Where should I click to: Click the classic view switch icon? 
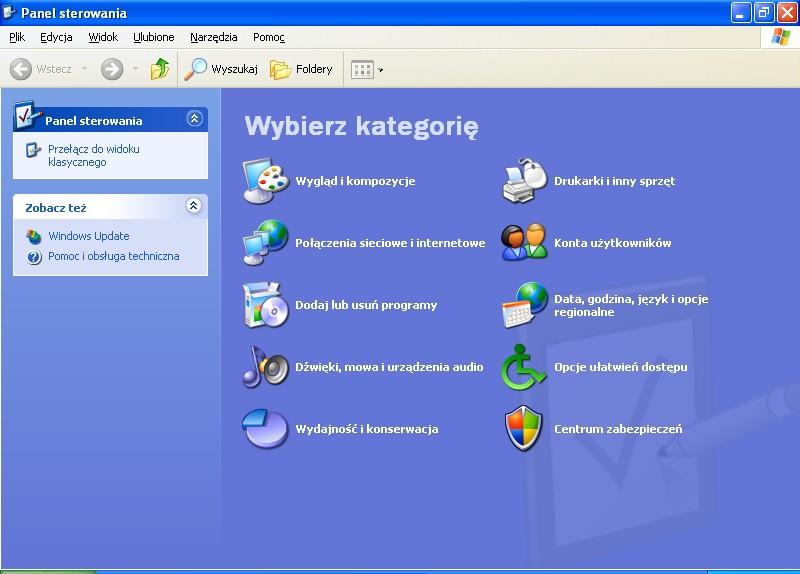click(x=33, y=150)
